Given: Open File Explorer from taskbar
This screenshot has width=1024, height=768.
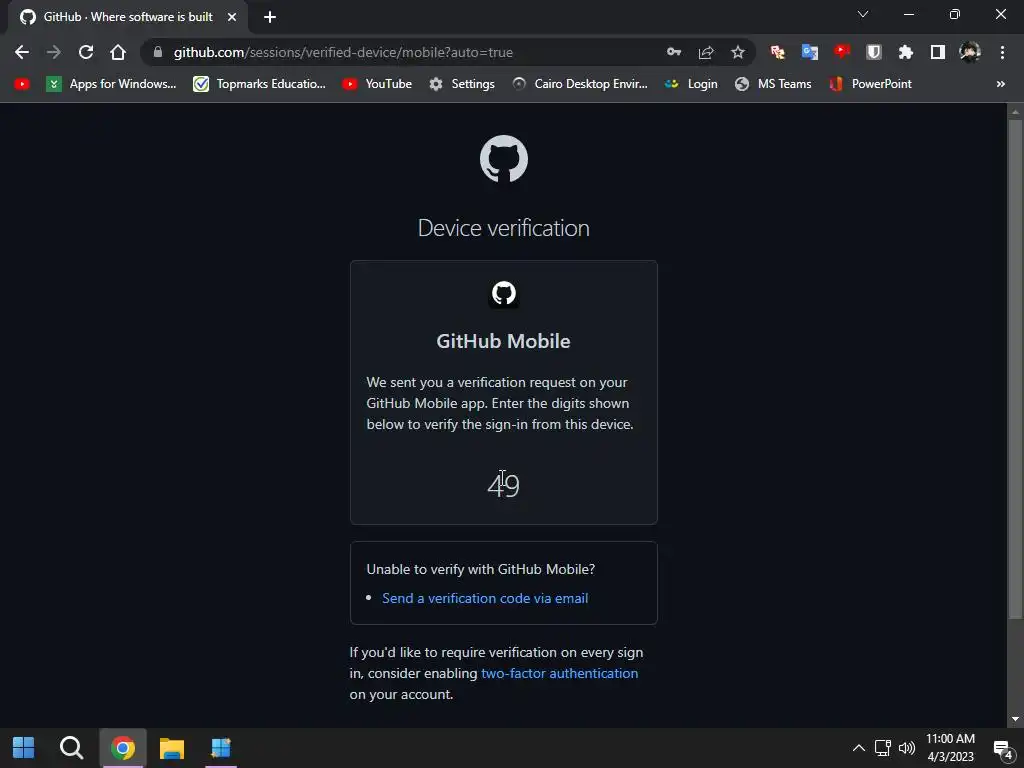Looking at the screenshot, I should [x=172, y=748].
